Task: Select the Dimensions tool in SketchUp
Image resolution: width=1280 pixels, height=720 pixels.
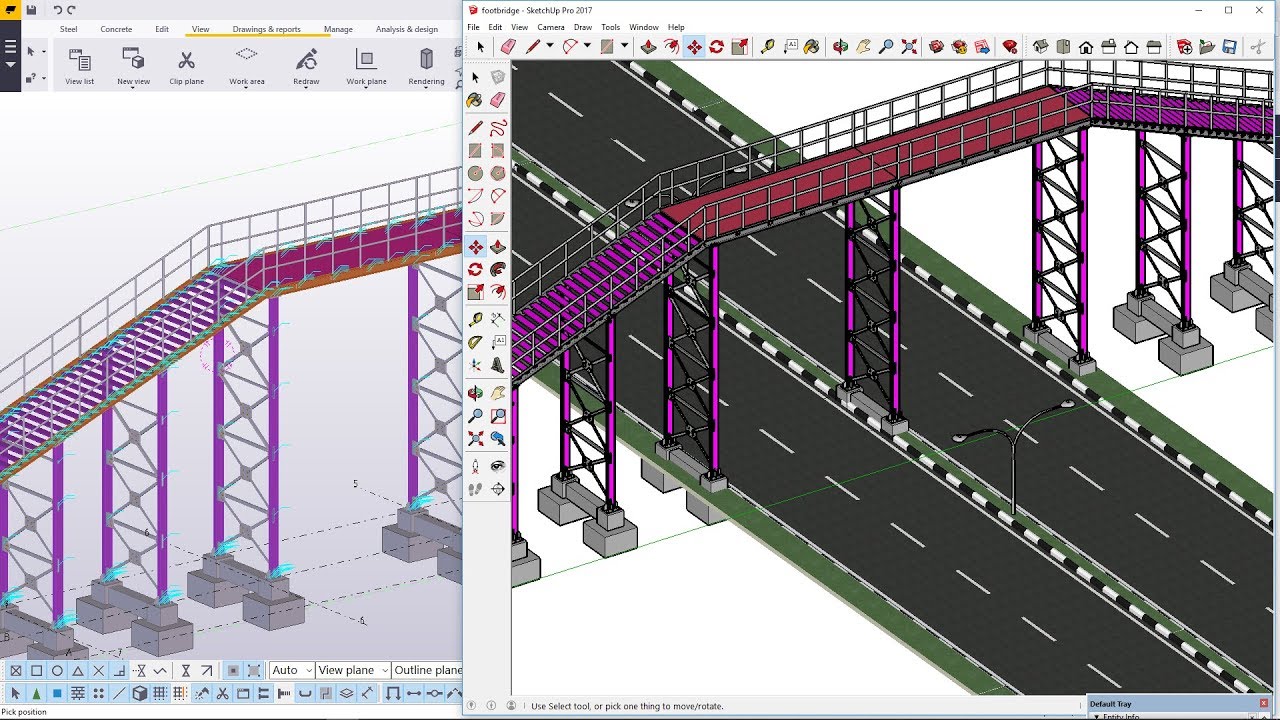Action: [x=497, y=319]
